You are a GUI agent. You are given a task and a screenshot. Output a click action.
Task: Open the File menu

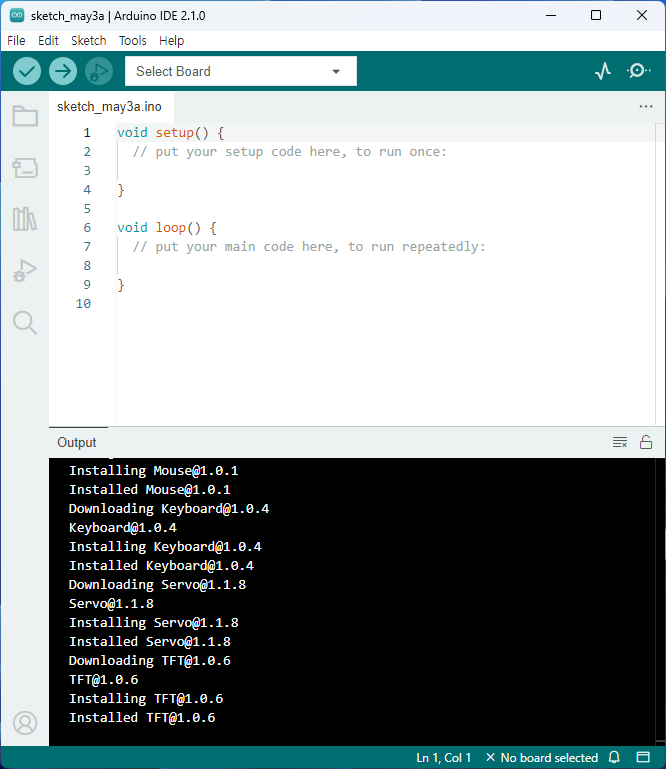(16, 41)
